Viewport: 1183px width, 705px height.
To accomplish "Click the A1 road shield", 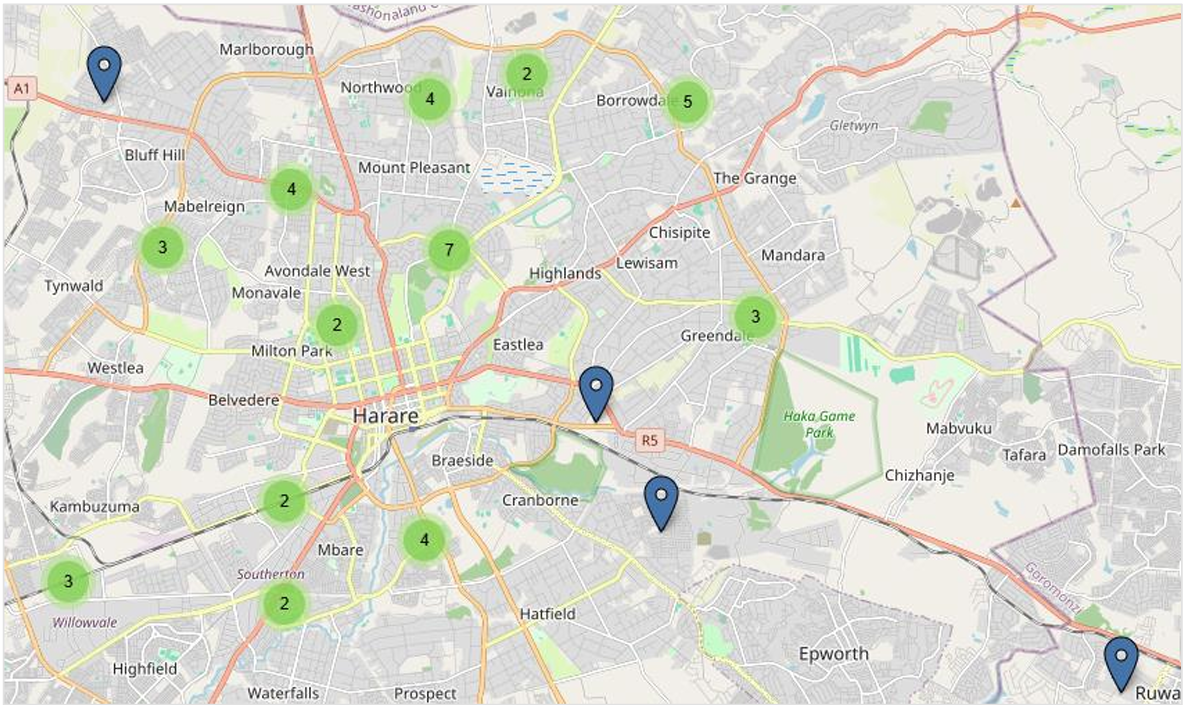I will pos(22,89).
